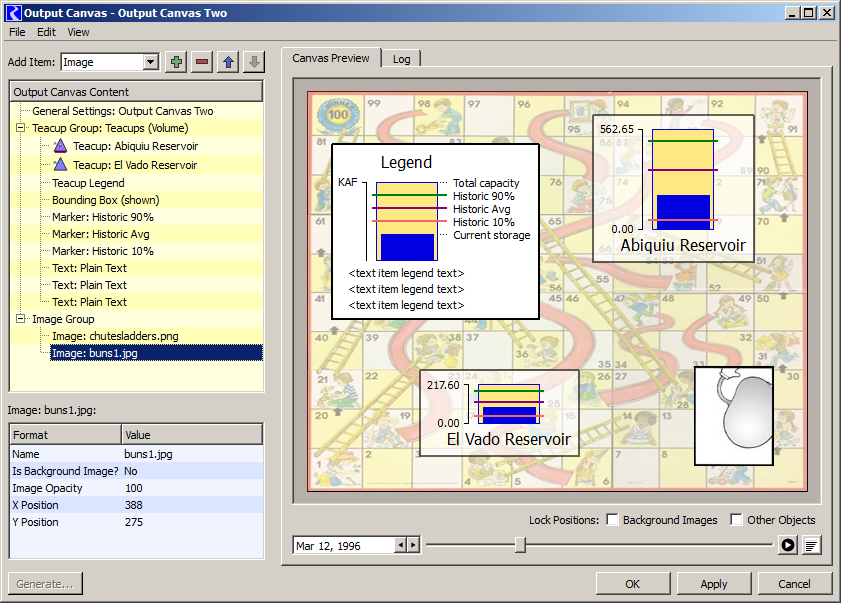This screenshot has height=603, width=841.
Task: Open the Edit menu
Action: [x=47, y=32]
